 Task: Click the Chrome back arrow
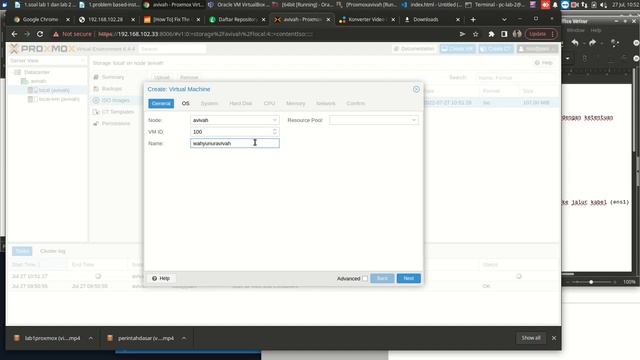coord(14,34)
